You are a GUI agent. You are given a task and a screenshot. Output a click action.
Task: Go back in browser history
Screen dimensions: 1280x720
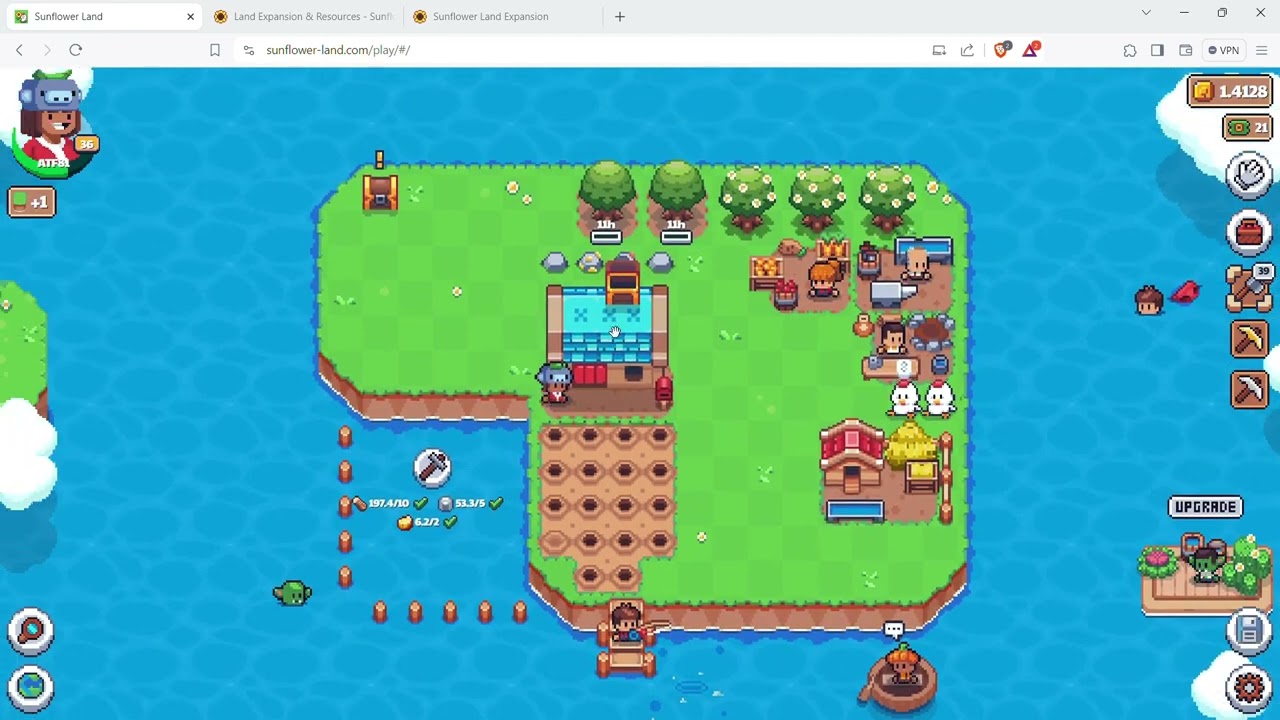pyautogui.click(x=19, y=50)
